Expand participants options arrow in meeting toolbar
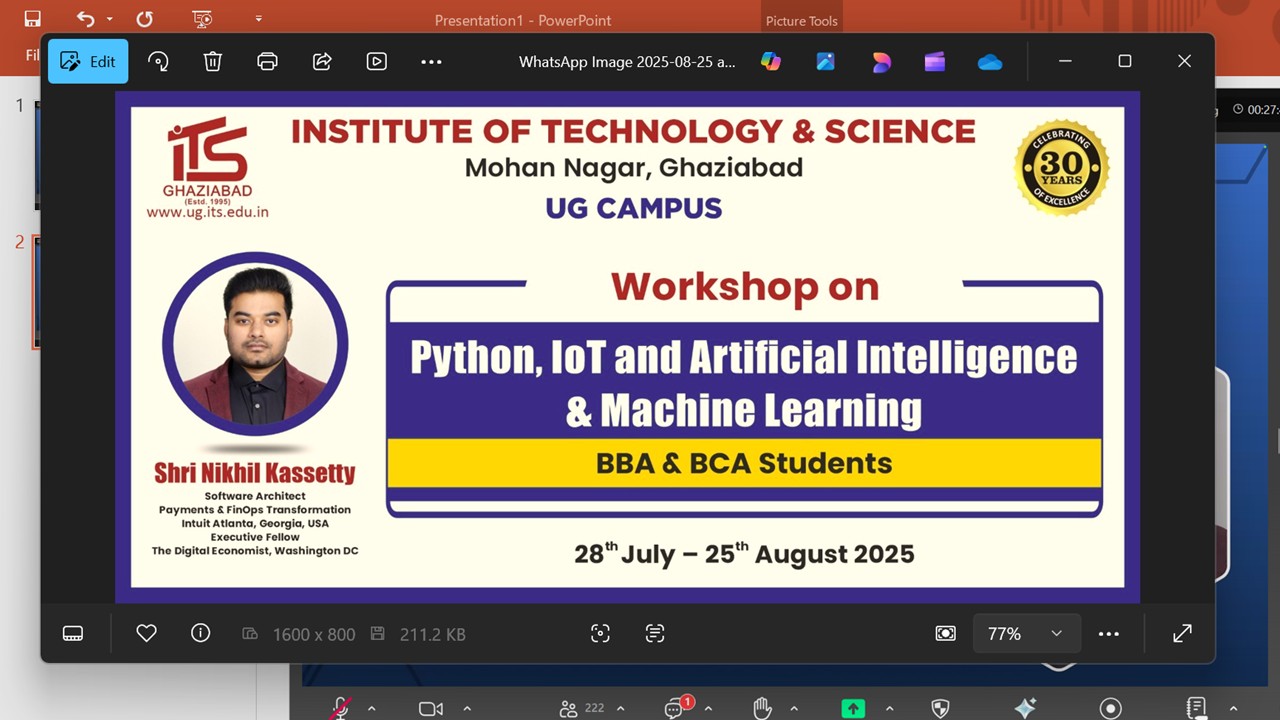The height and width of the screenshot is (720, 1280). [620, 708]
